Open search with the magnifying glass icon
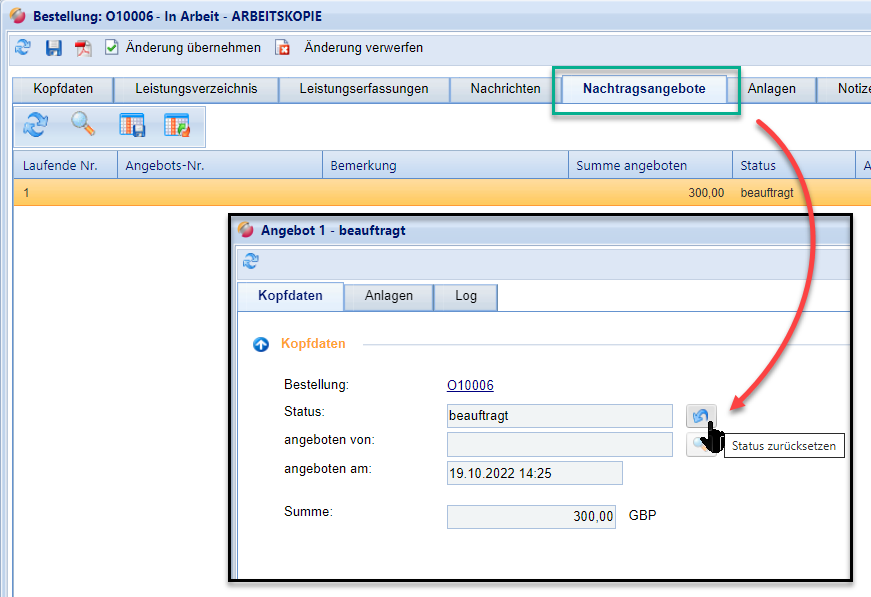Image resolution: width=871 pixels, height=597 pixels. [x=83, y=125]
